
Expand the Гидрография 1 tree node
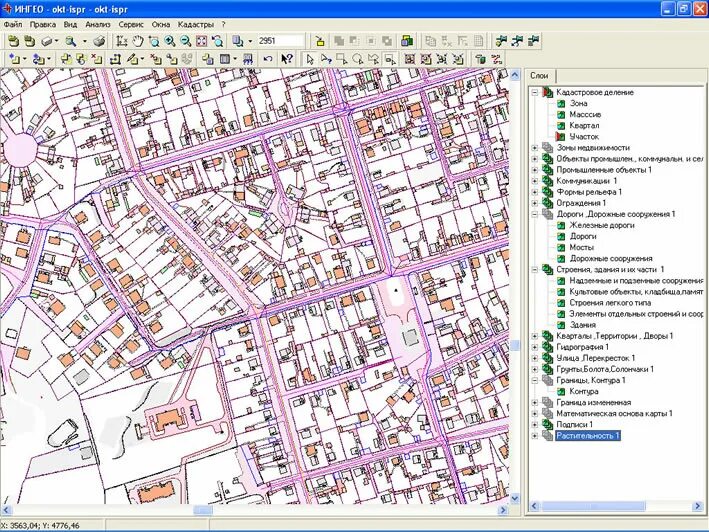click(x=535, y=347)
